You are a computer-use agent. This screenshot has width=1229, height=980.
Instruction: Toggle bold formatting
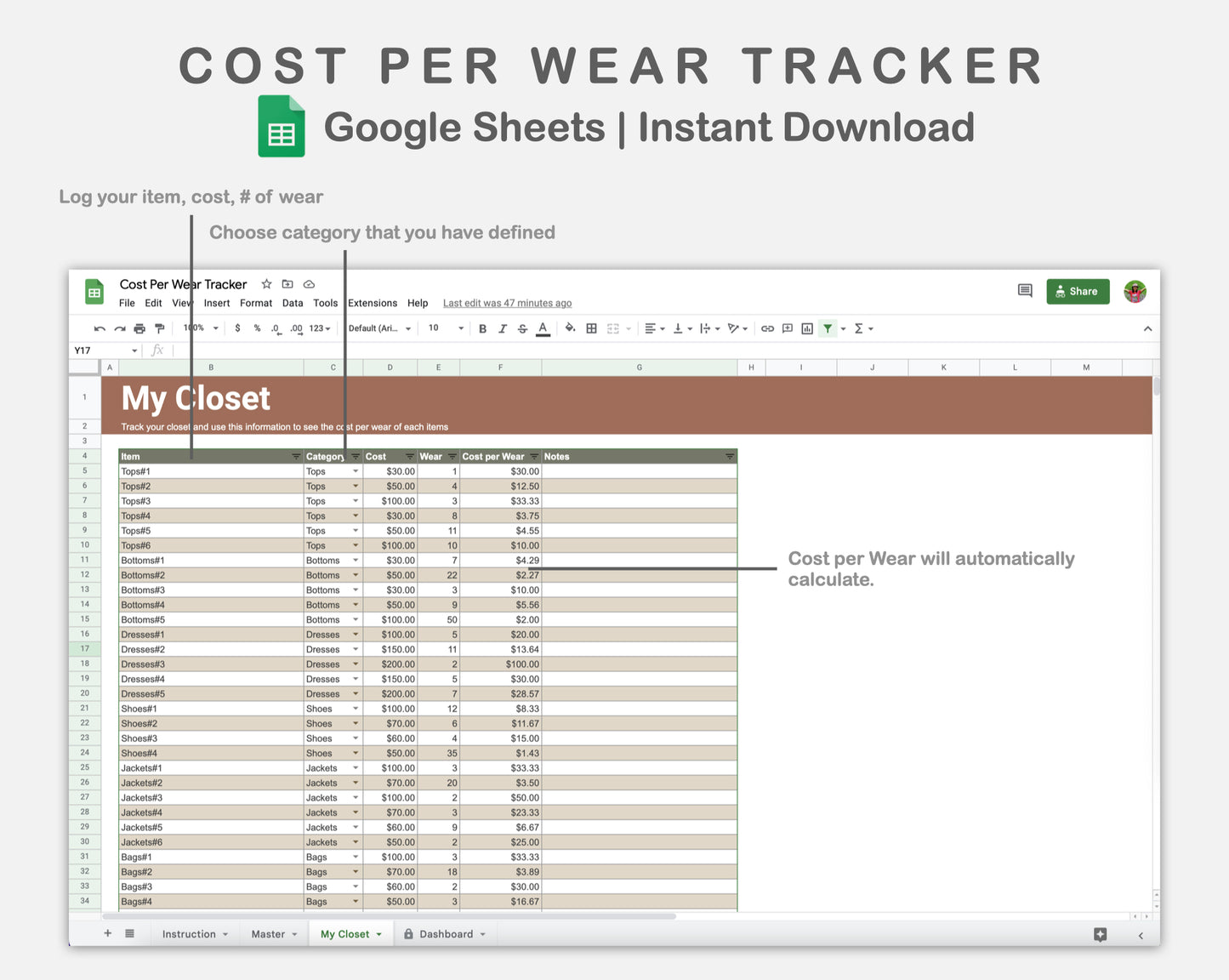pyautogui.click(x=483, y=328)
